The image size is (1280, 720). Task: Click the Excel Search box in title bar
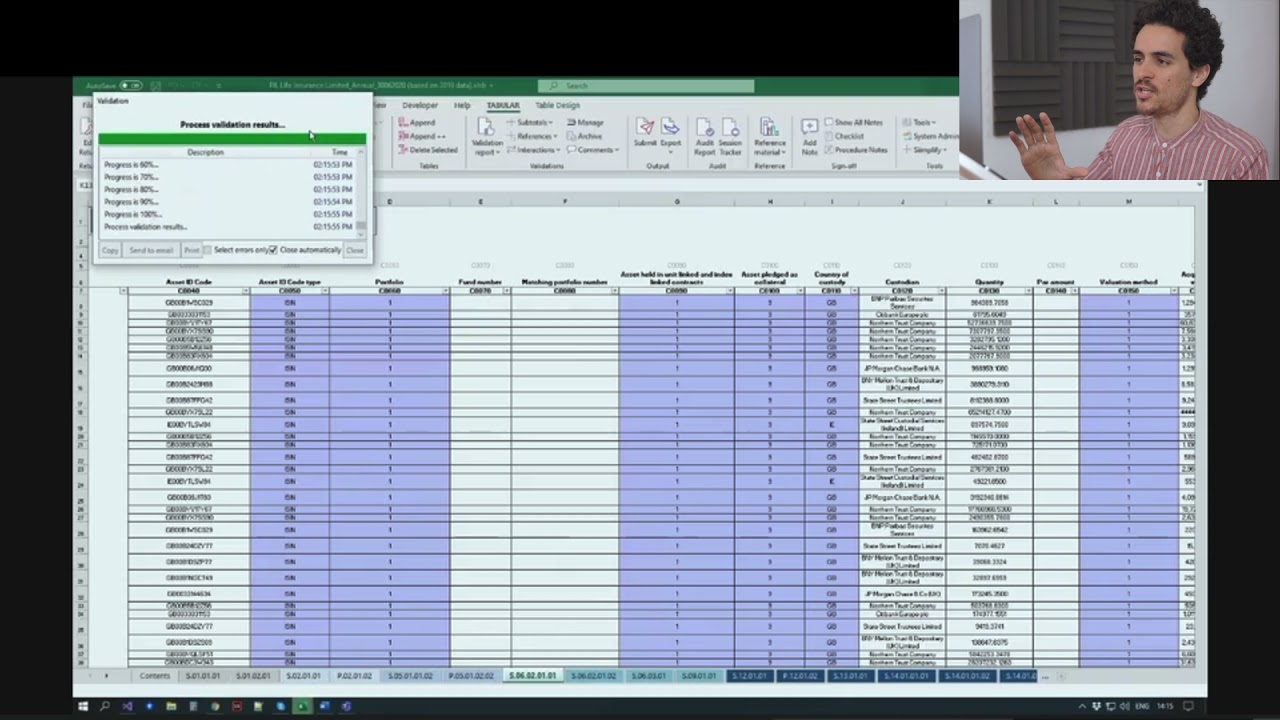point(646,86)
